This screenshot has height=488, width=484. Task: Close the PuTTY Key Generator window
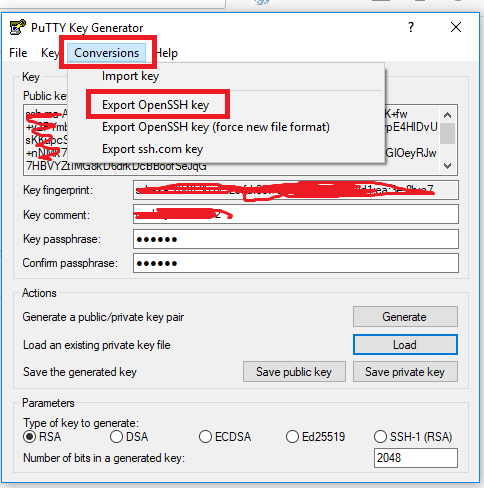pyautogui.click(x=456, y=27)
